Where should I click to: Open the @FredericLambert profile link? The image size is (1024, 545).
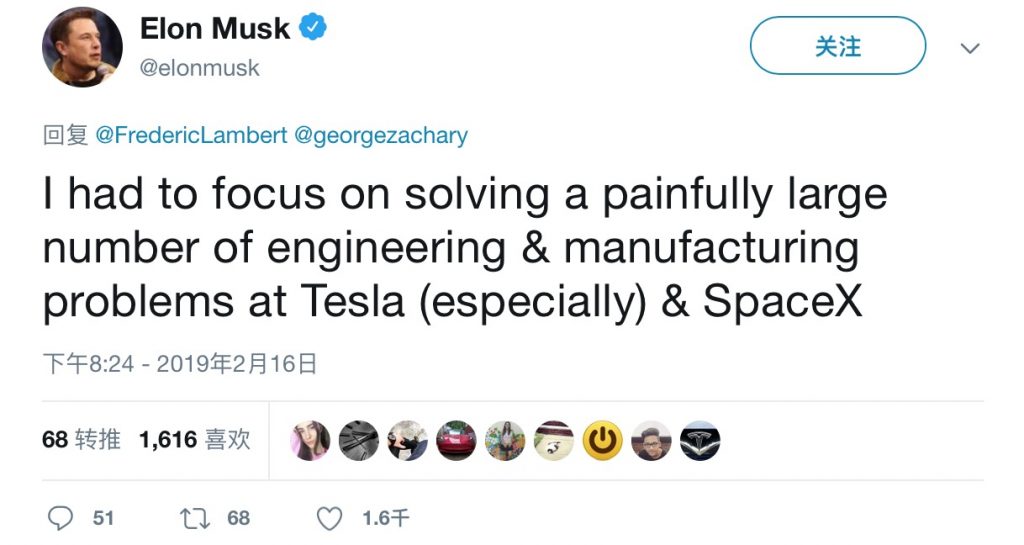(x=191, y=135)
